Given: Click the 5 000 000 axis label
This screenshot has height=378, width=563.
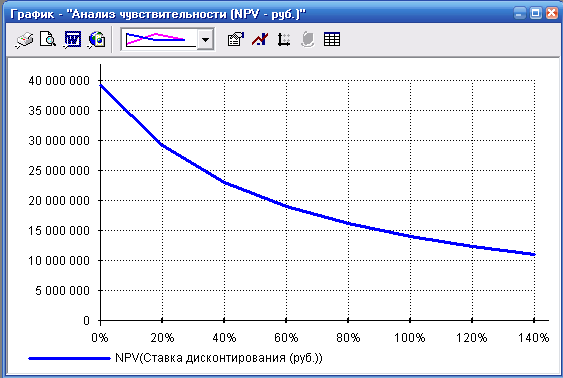Looking at the screenshot, I should (62, 290).
